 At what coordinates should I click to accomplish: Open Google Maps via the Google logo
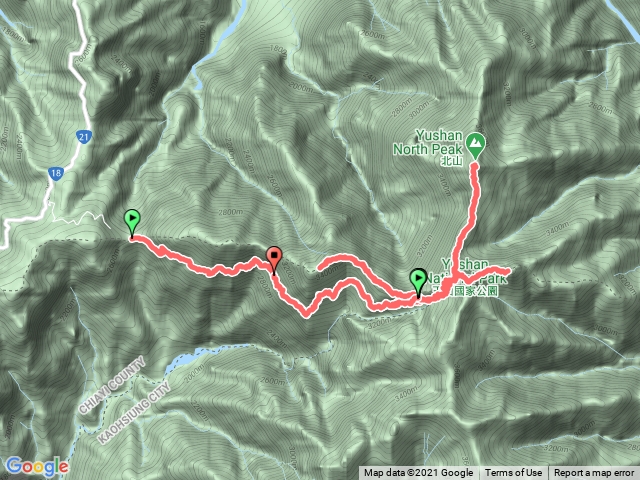click(37, 466)
